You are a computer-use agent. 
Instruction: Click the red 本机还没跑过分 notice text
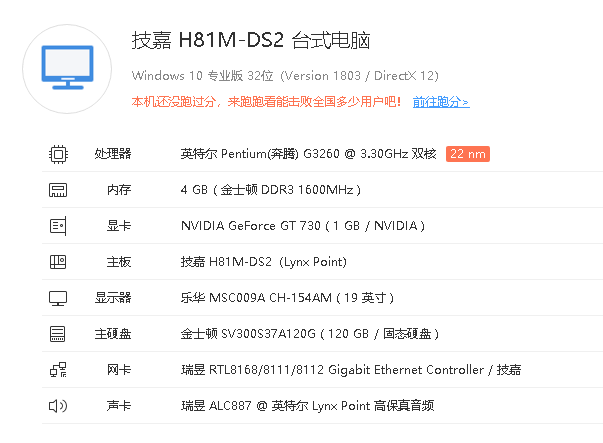(266, 102)
